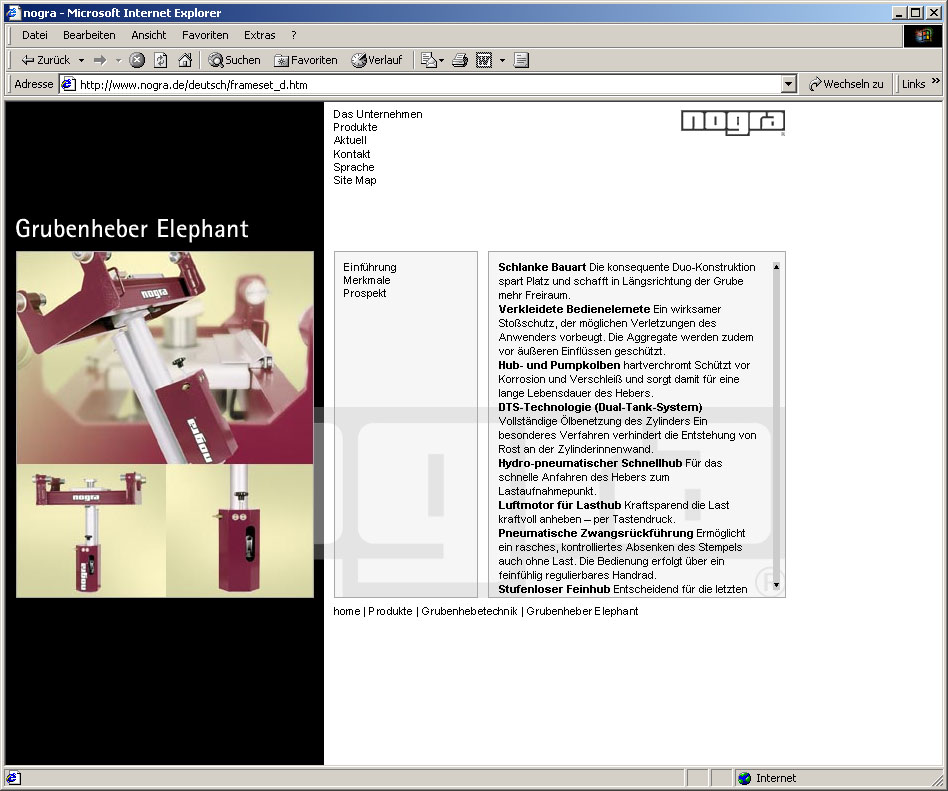
Task: Open the forward history dropdown arrow
Action: (x=118, y=60)
